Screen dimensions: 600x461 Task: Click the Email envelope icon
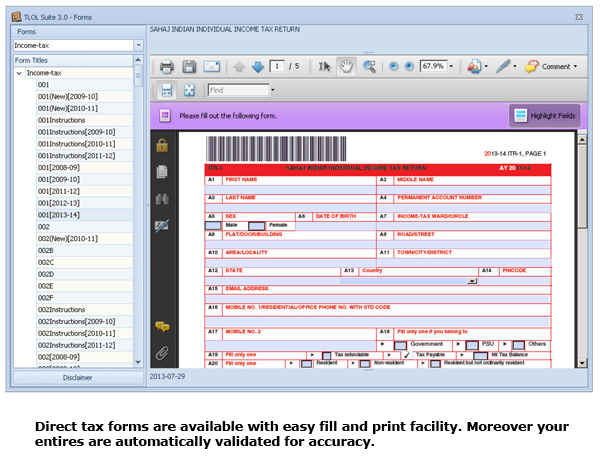click(x=211, y=67)
